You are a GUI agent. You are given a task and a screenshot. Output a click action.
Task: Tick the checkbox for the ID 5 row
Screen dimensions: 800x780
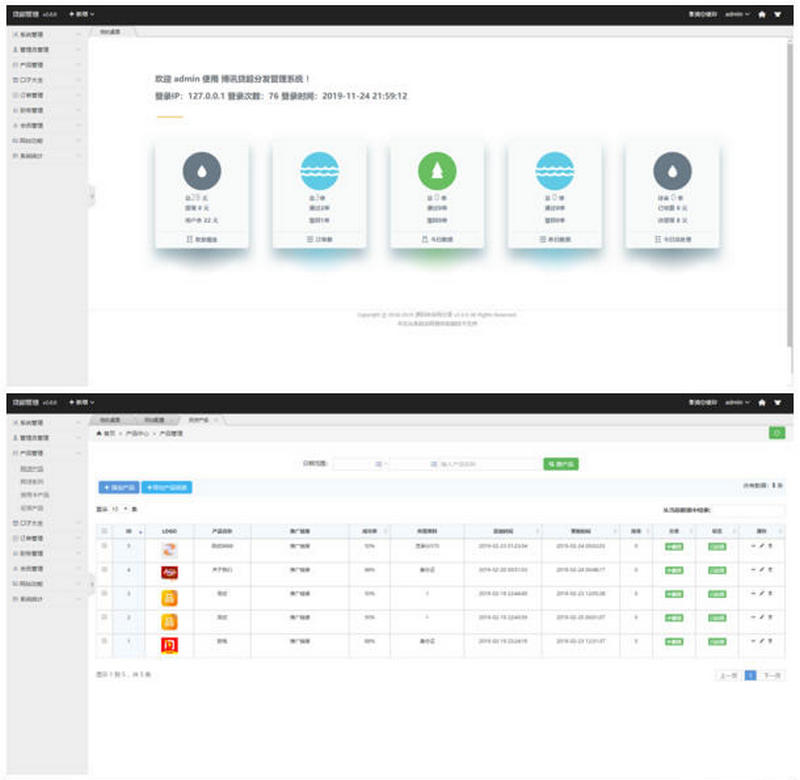(x=104, y=546)
